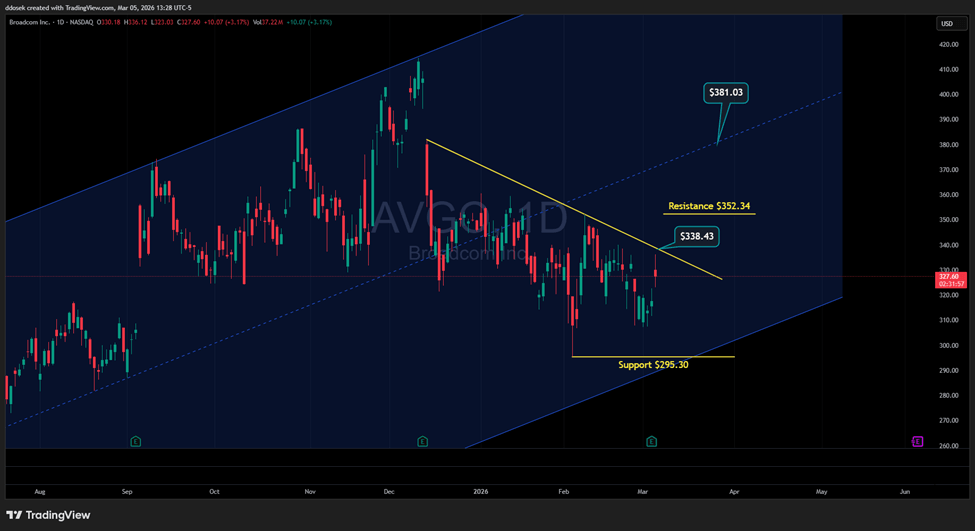Click the May label on time axis
The image size is (975, 531).
click(821, 491)
